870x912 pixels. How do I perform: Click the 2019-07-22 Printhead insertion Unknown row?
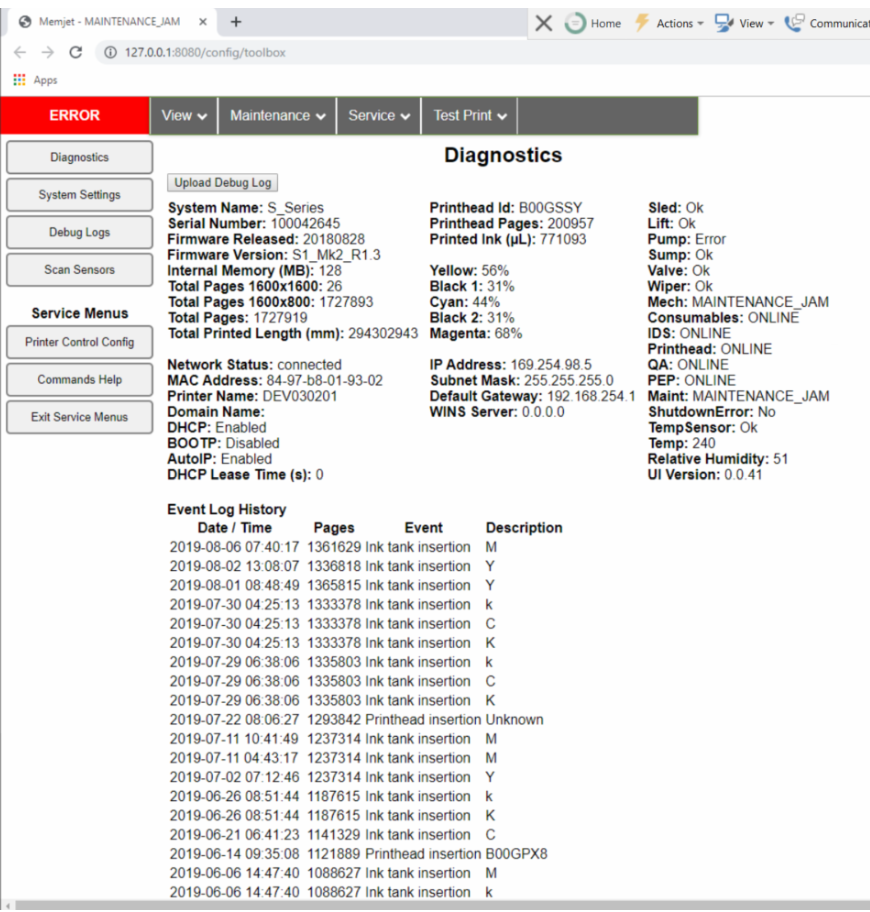356,719
